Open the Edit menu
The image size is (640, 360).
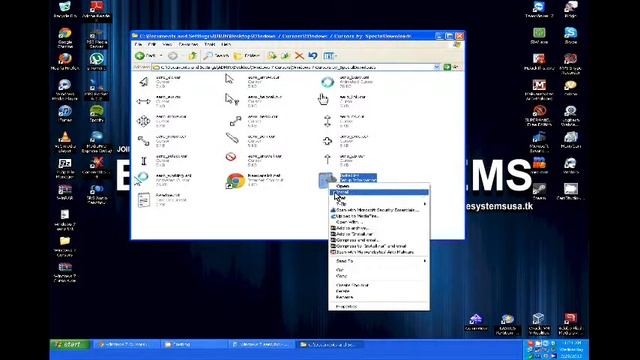(x=152, y=44)
